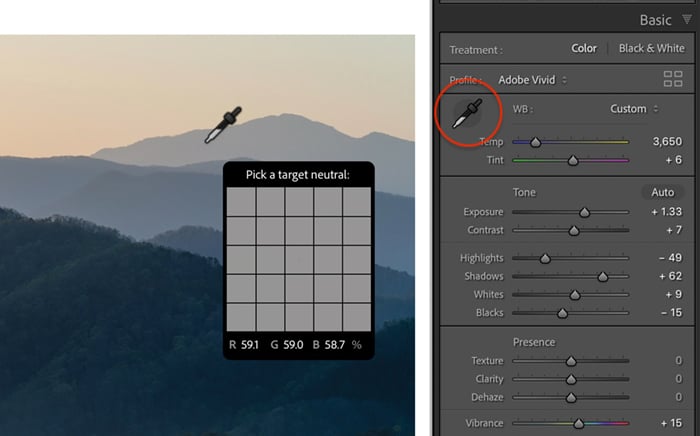Image resolution: width=700 pixels, height=436 pixels.
Task: Click the Clarity value 0
Action: pyautogui.click(x=679, y=378)
